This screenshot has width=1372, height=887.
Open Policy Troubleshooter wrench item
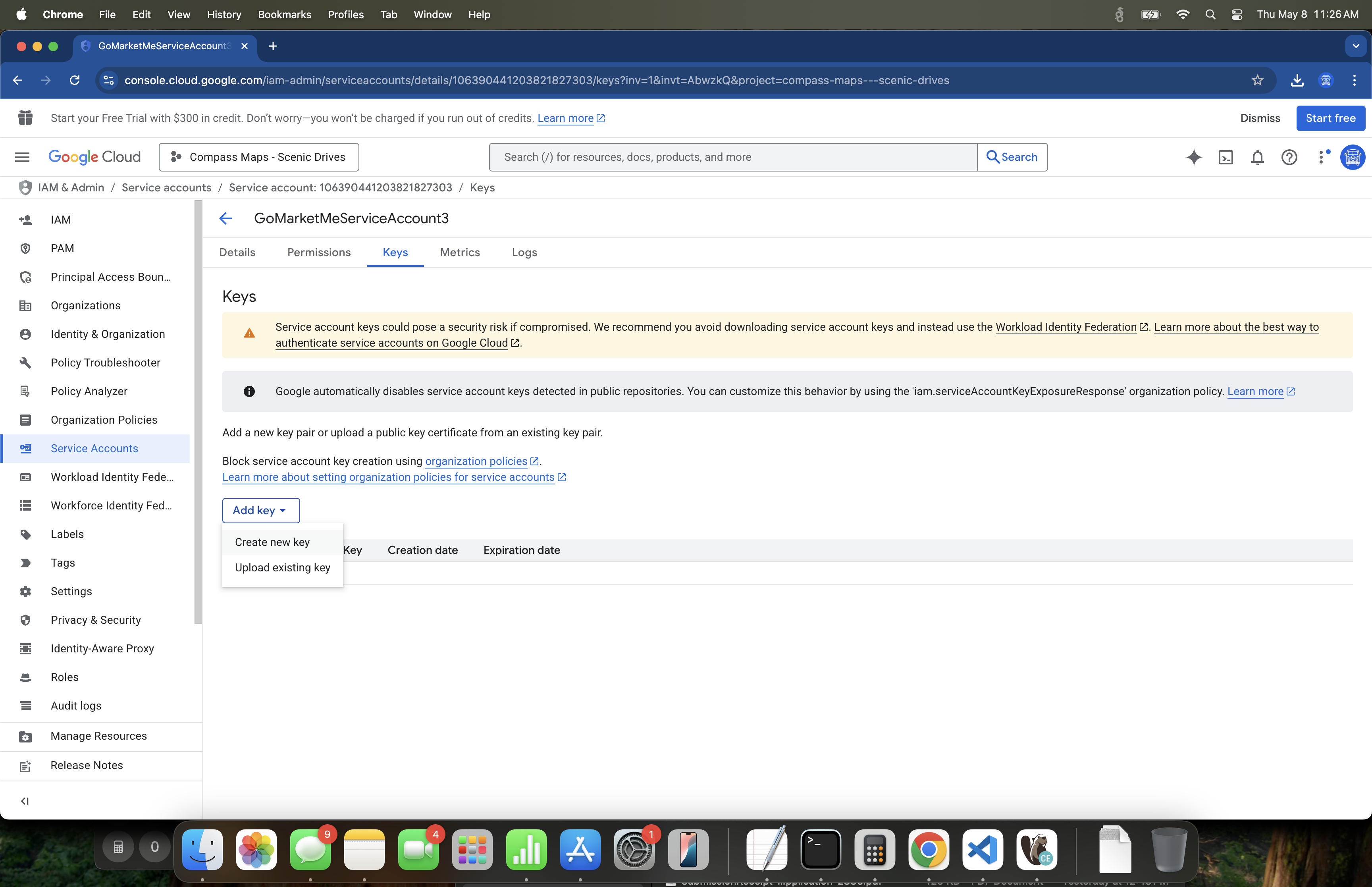click(95, 363)
